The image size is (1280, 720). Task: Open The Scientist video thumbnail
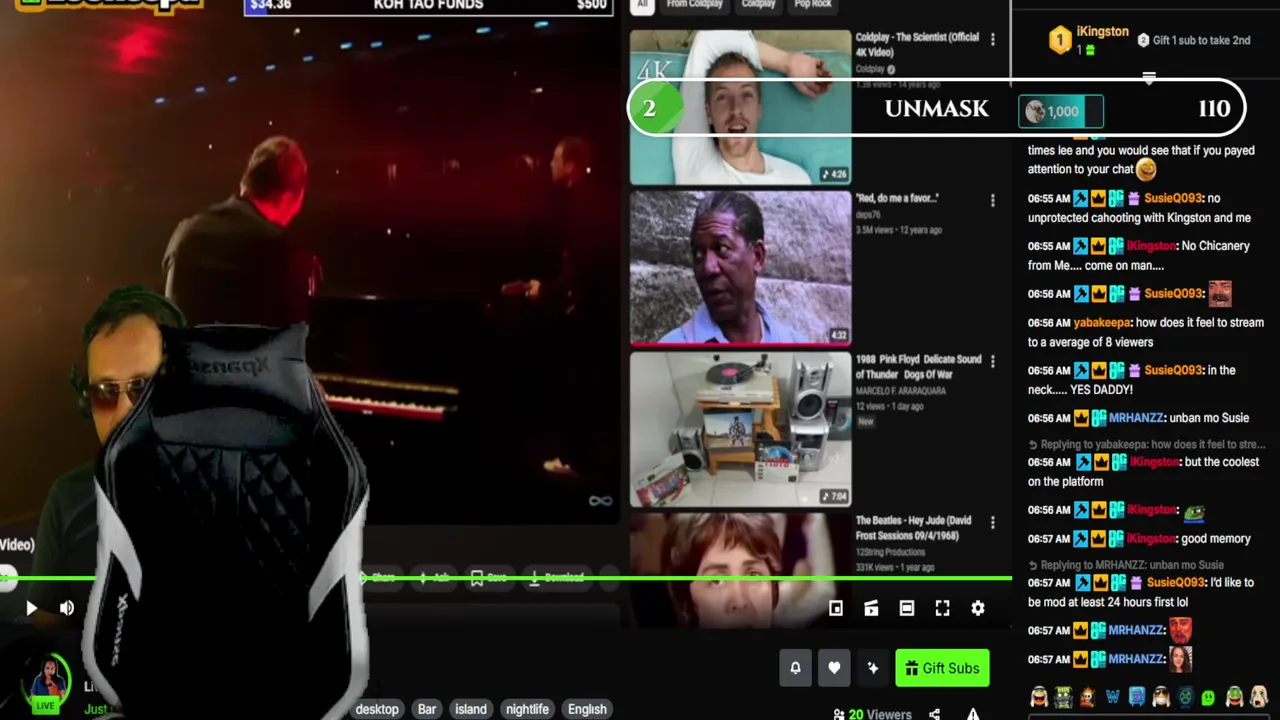point(740,107)
